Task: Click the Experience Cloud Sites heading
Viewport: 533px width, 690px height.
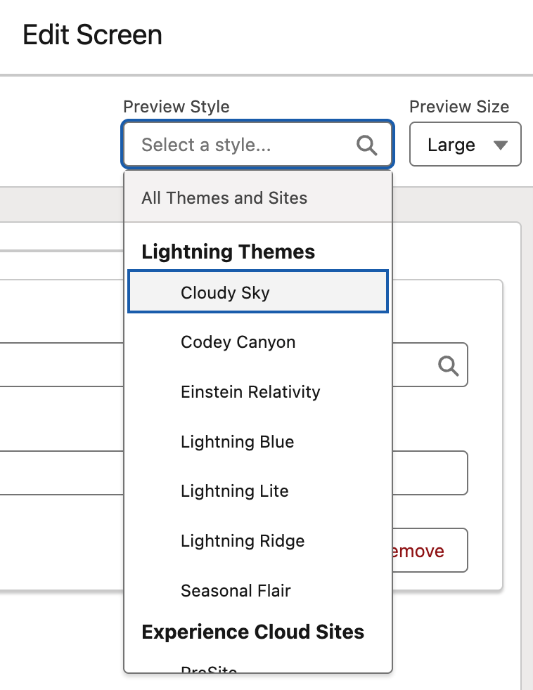Action: [x=253, y=632]
